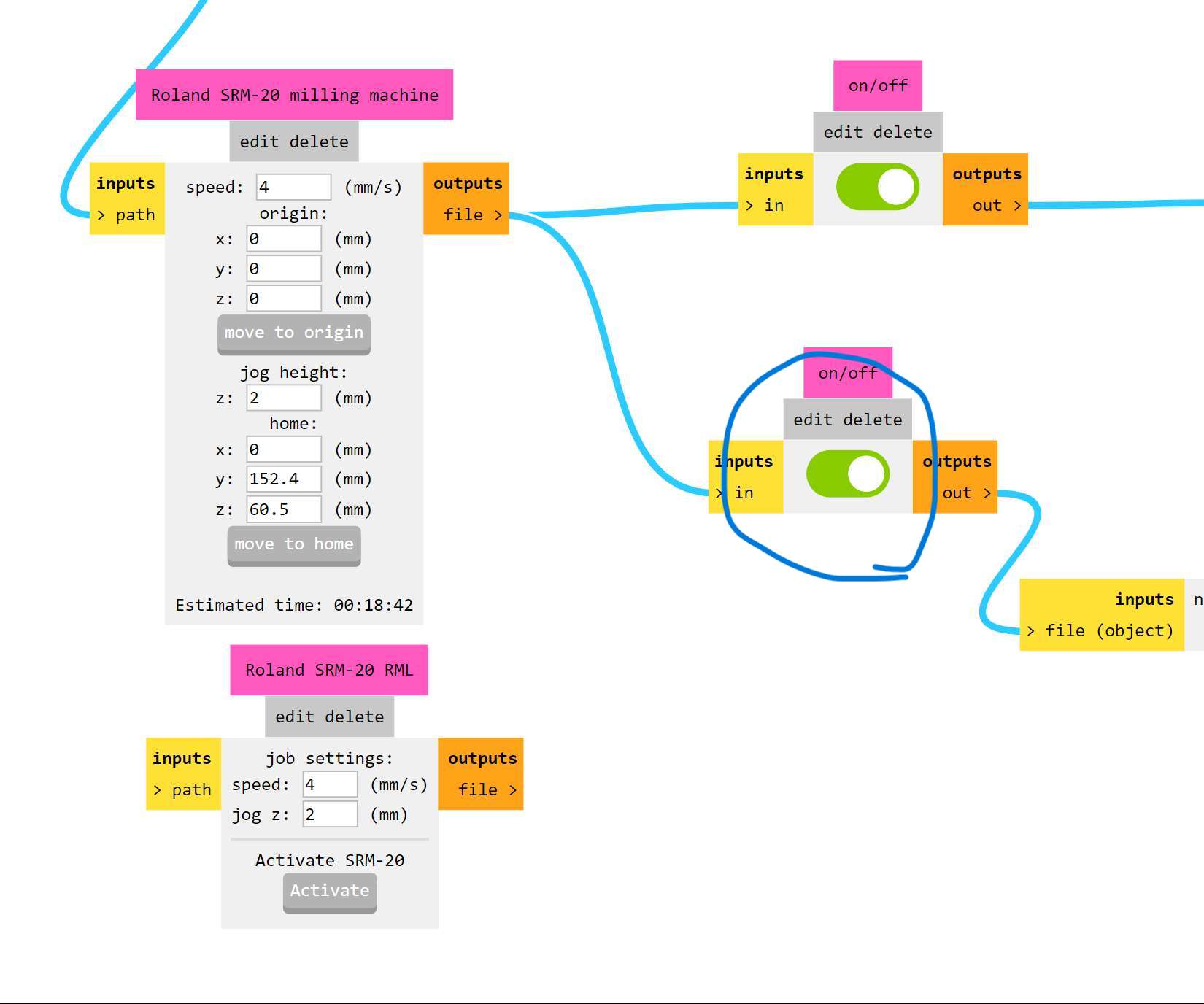Click edit under Roland SRM-20 milling machine
1204x1004 pixels.
tap(259, 142)
